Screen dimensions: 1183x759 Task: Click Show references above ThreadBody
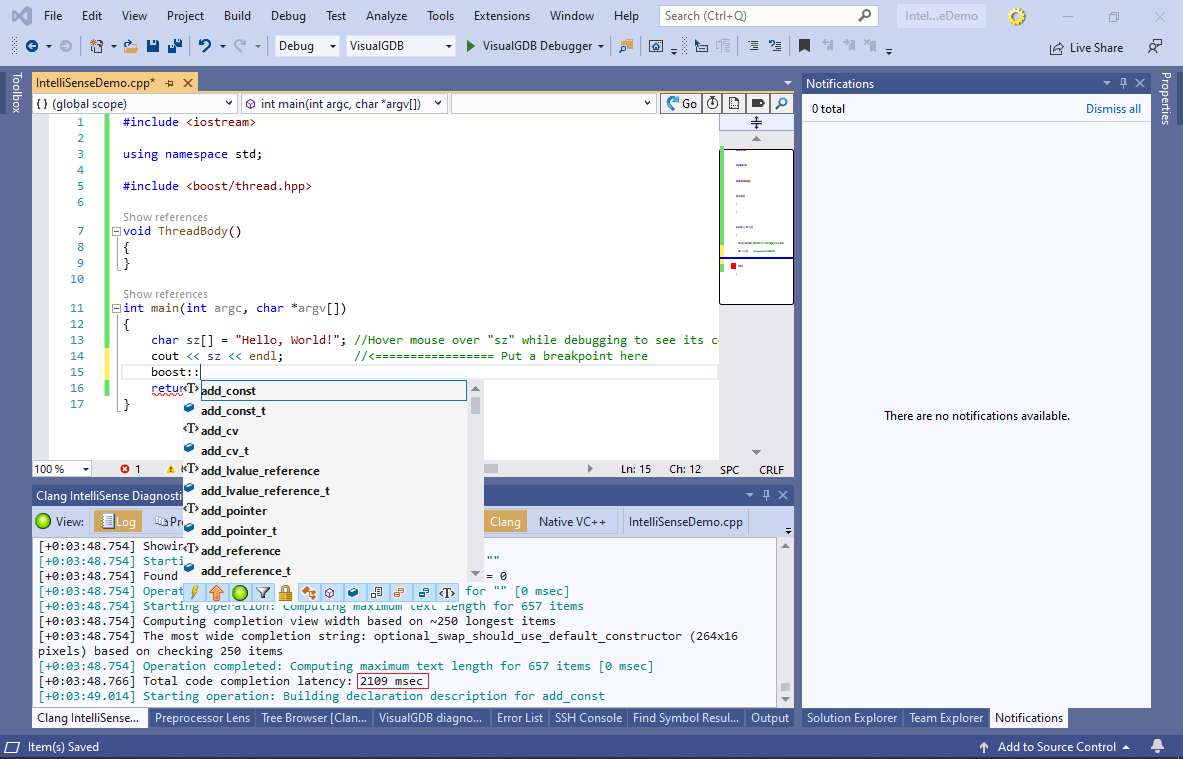(165, 217)
